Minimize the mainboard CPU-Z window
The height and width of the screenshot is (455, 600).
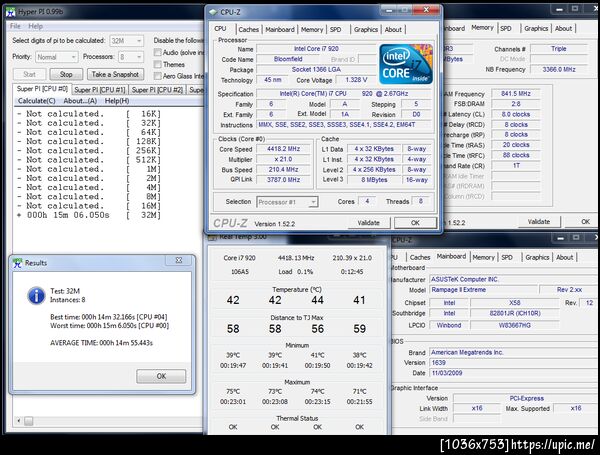tap(561, 238)
